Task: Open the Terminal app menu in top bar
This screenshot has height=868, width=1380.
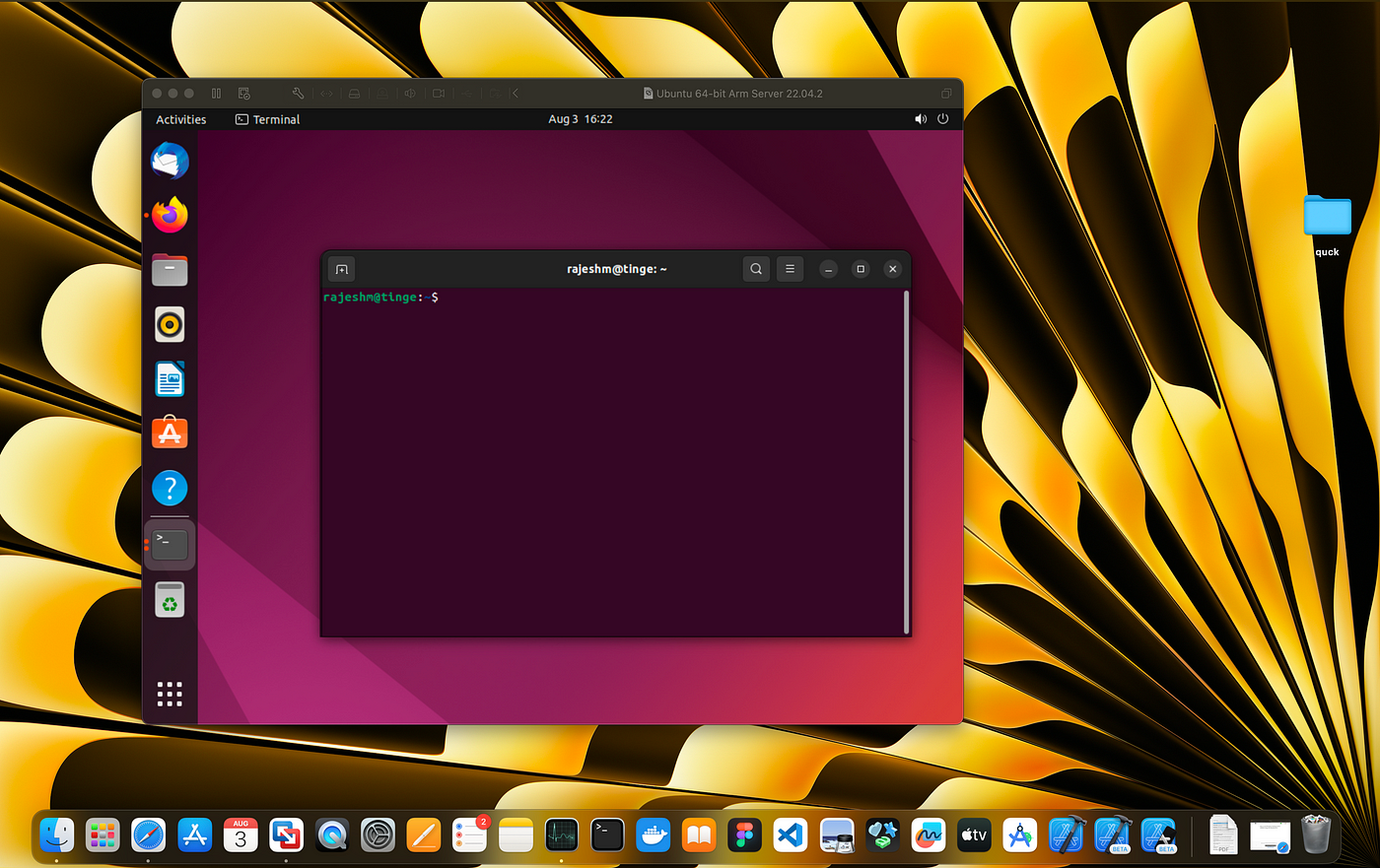Action: [267, 119]
